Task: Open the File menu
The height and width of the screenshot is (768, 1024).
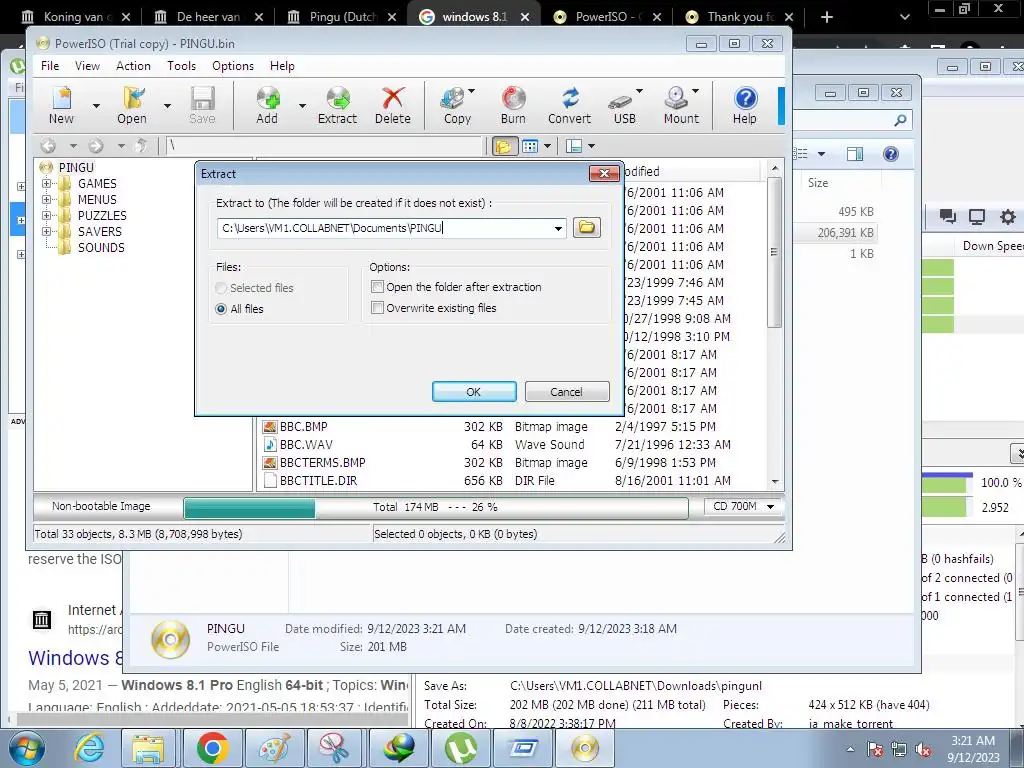Action: click(x=50, y=66)
